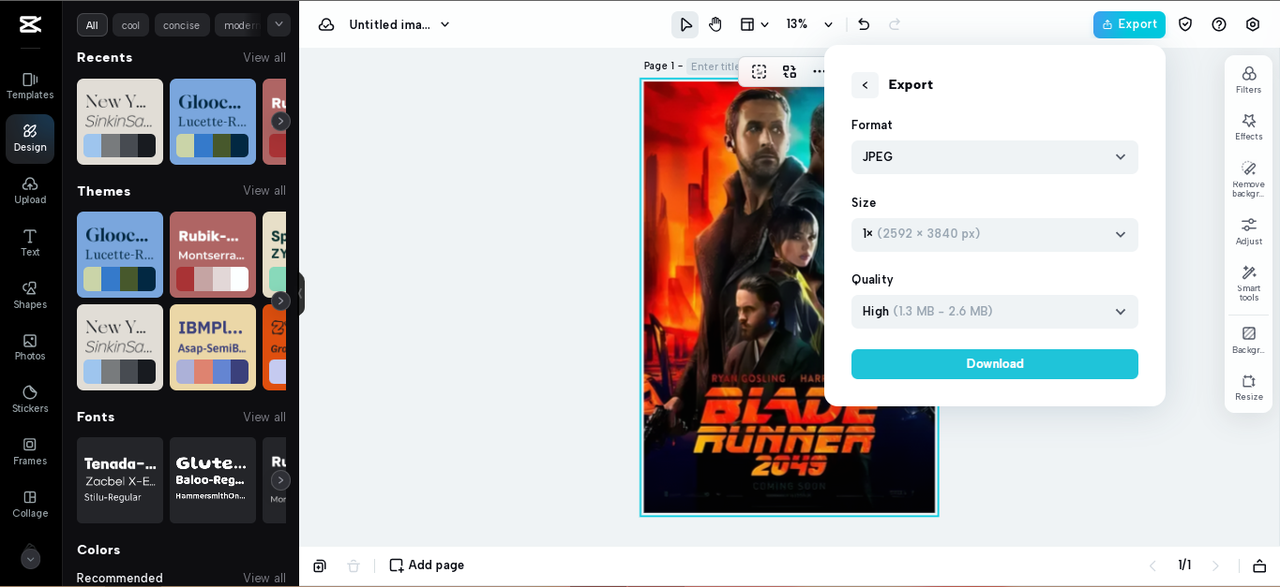Select the pointer Select tool
The image size is (1280, 587).
(685, 24)
